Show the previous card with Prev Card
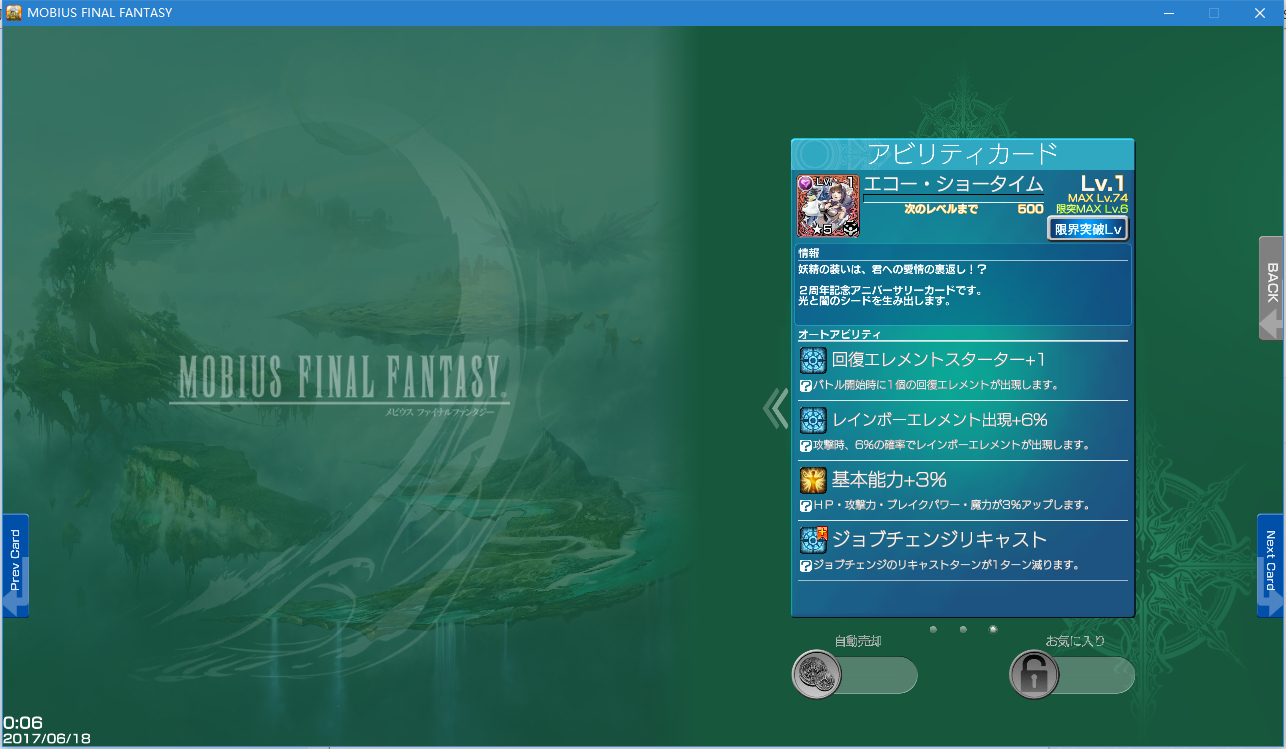This screenshot has width=1286, height=749. 15,566
